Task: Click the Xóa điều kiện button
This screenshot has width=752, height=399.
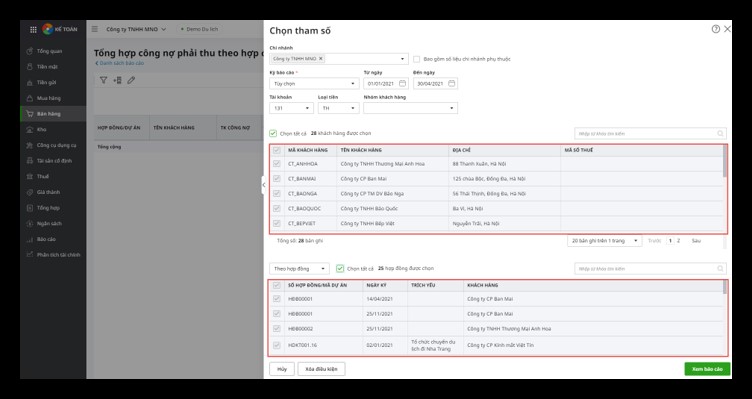Action: tap(321, 369)
